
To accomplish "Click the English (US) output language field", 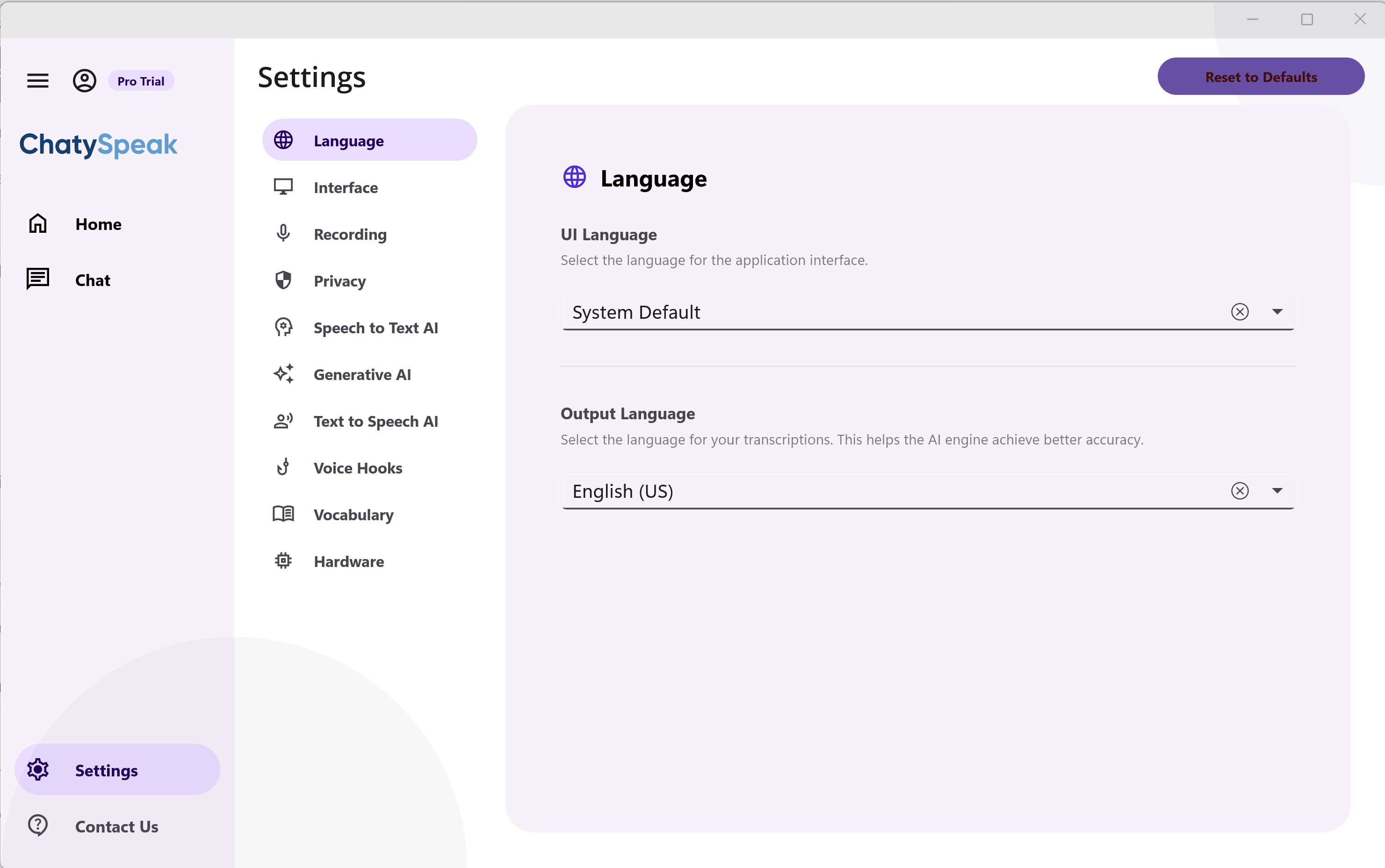I will 928,491.
